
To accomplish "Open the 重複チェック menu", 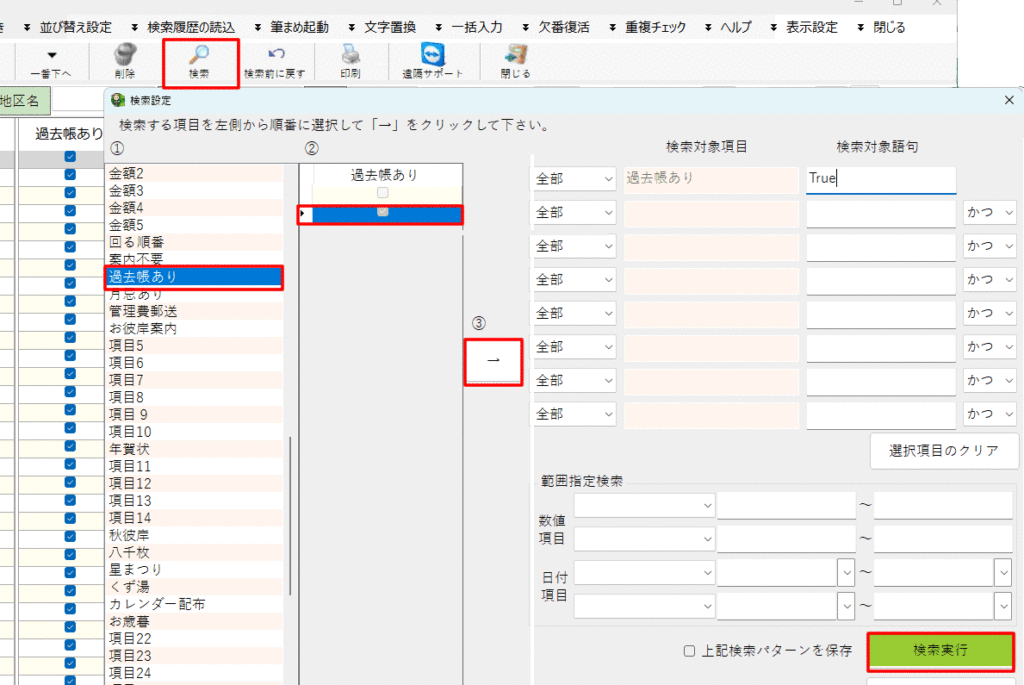I will tap(648, 27).
